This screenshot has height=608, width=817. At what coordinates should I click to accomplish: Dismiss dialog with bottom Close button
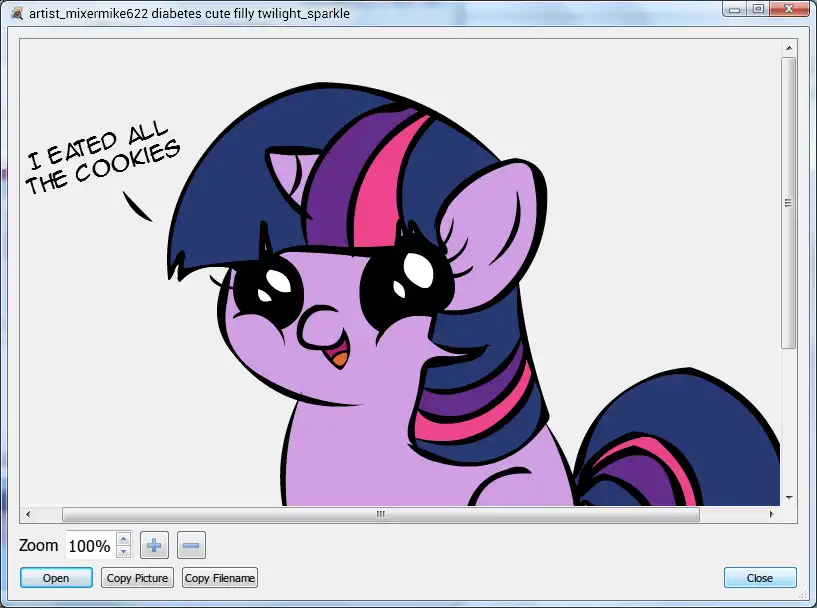pyautogui.click(x=760, y=578)
